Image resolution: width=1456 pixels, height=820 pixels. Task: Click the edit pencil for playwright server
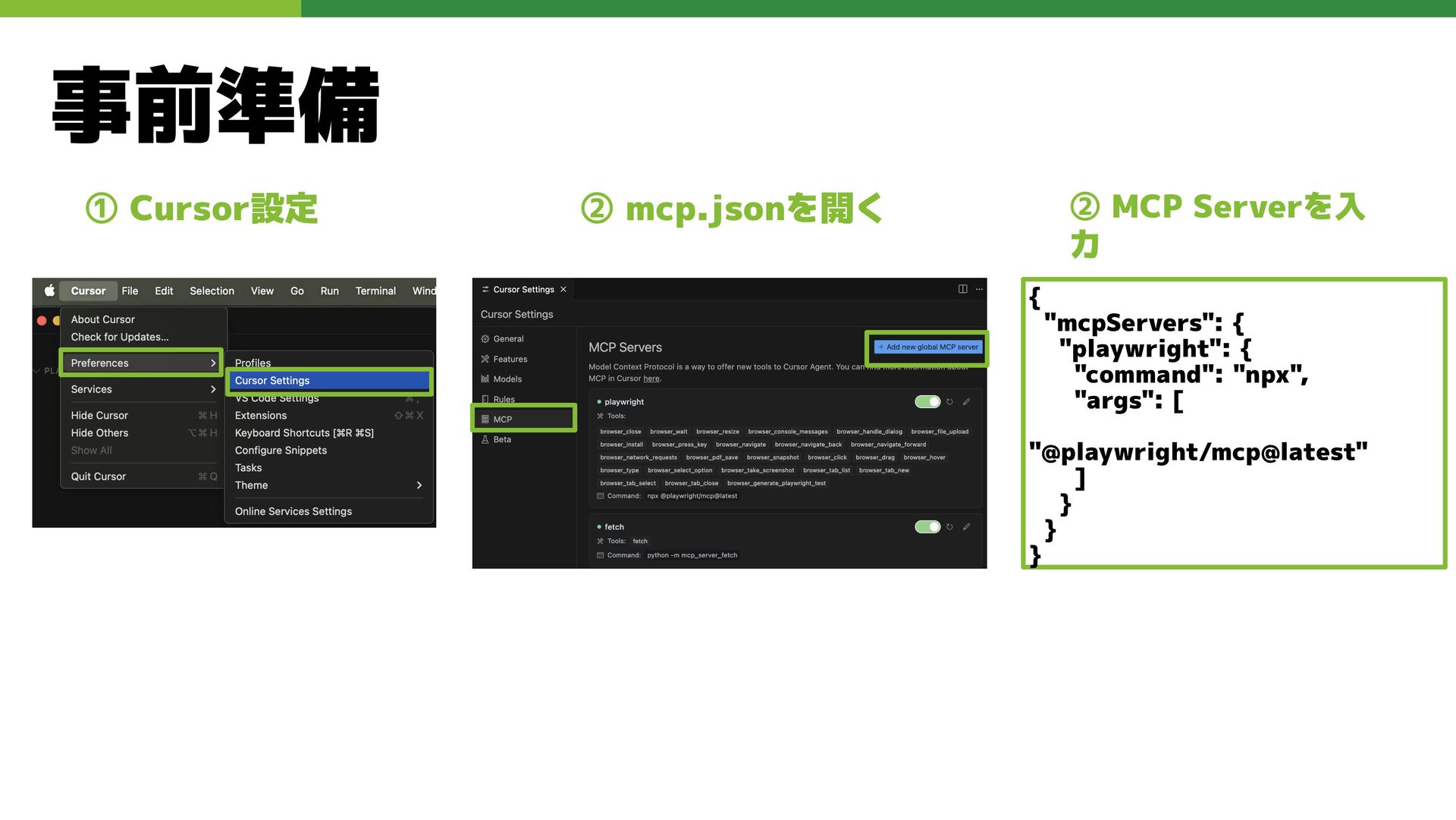coord(966,402)
